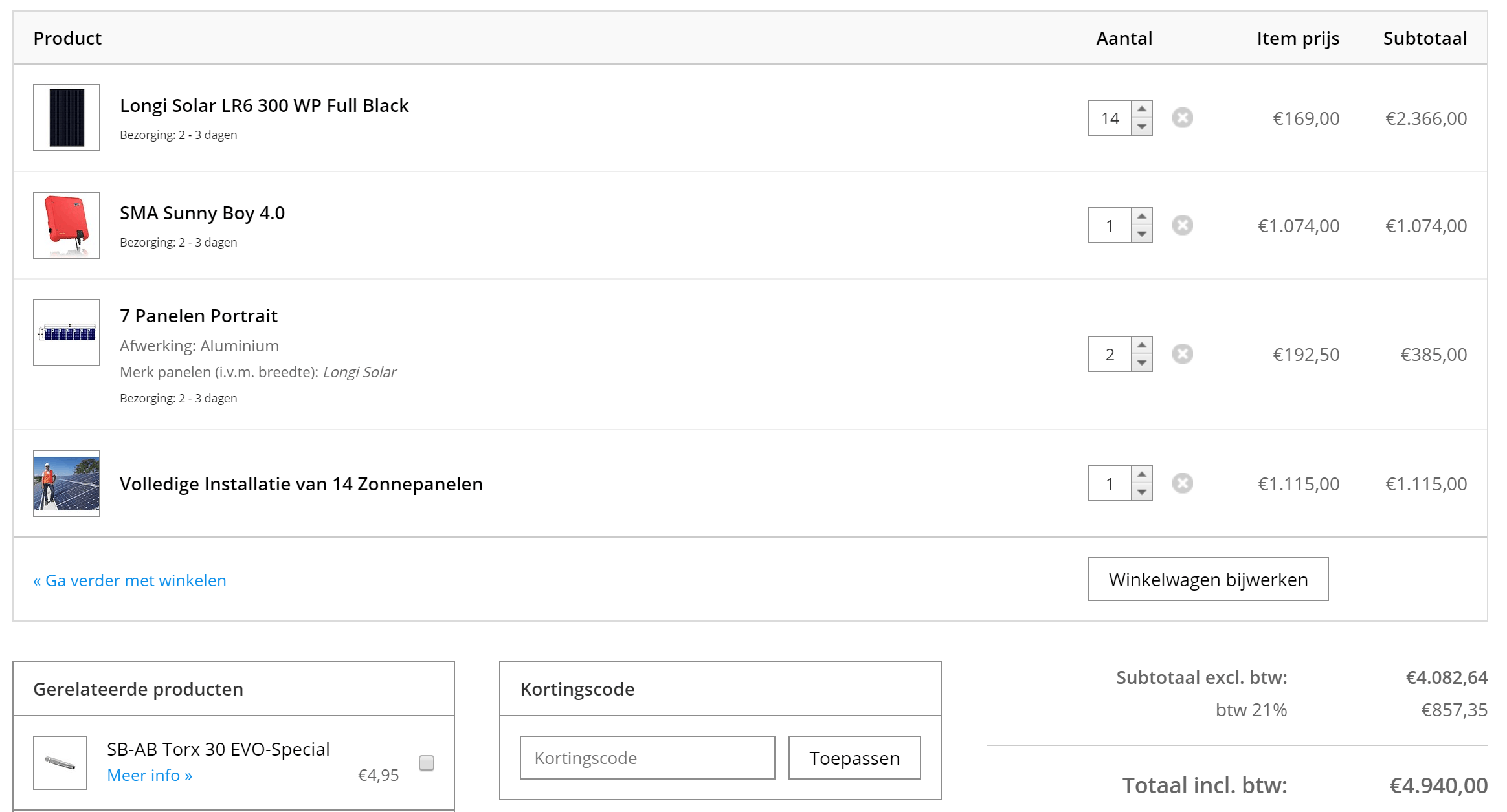Remove SMA Sunny Boy 4.0 from cart
1507x812 pixels.
click(x=1182, y=225)
